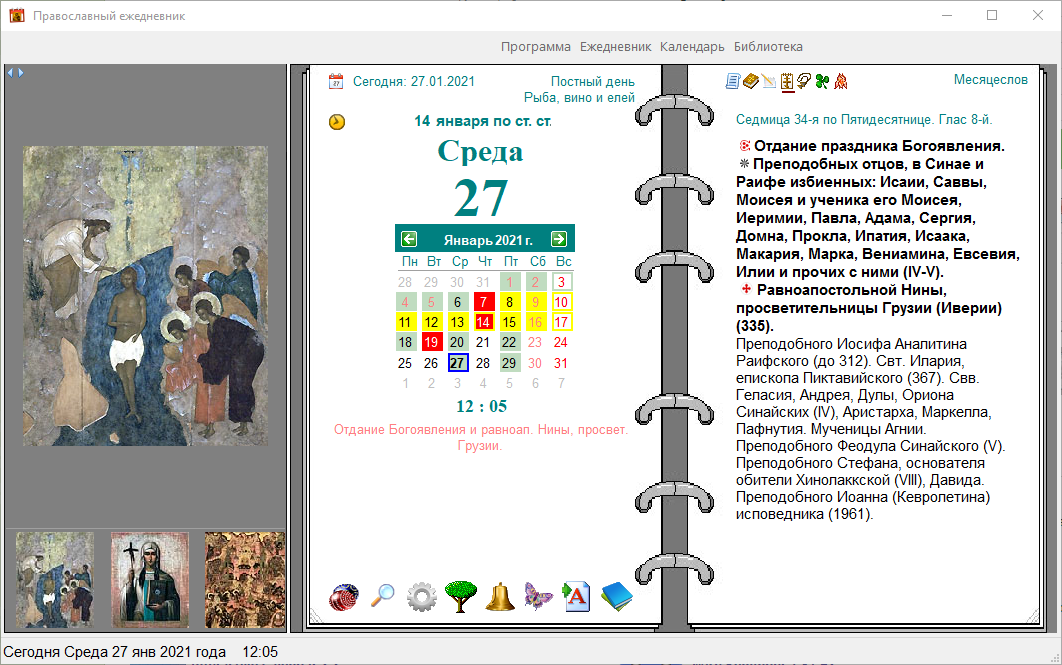The width and height of the screenshot is (1062, 665).
Task: Click the yellow clock icon near old-style date
Action: 337,122
